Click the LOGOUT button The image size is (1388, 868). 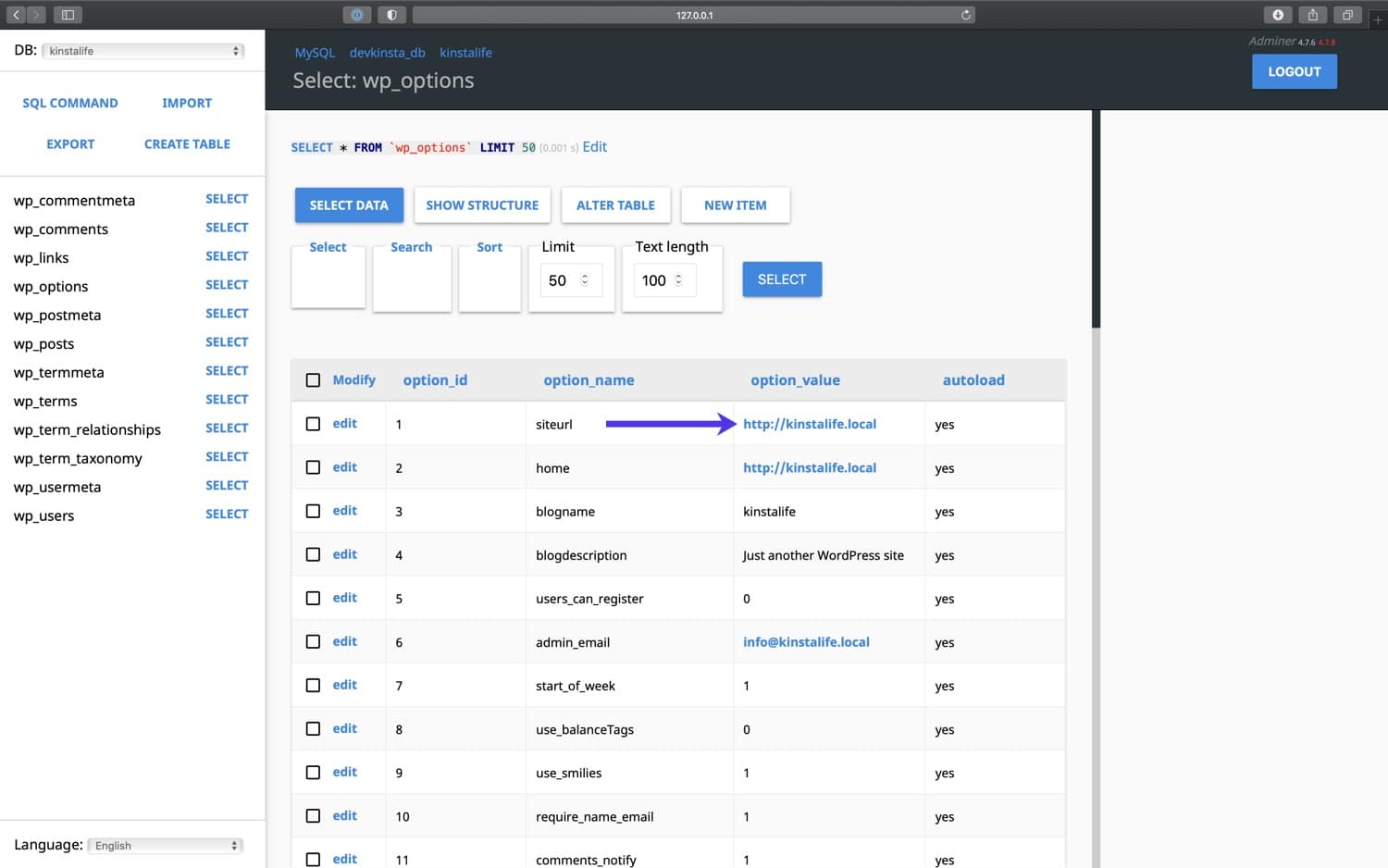1294,71
